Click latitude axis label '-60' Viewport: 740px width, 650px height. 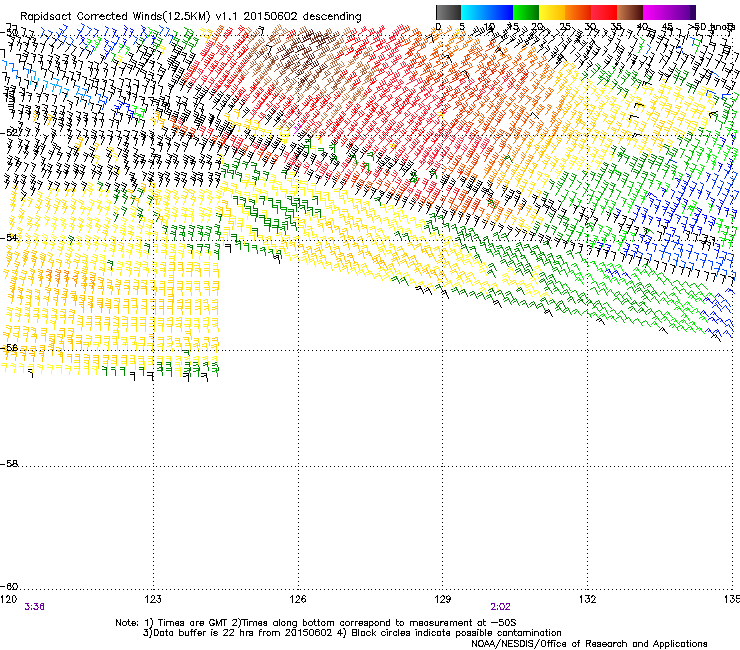9,587
